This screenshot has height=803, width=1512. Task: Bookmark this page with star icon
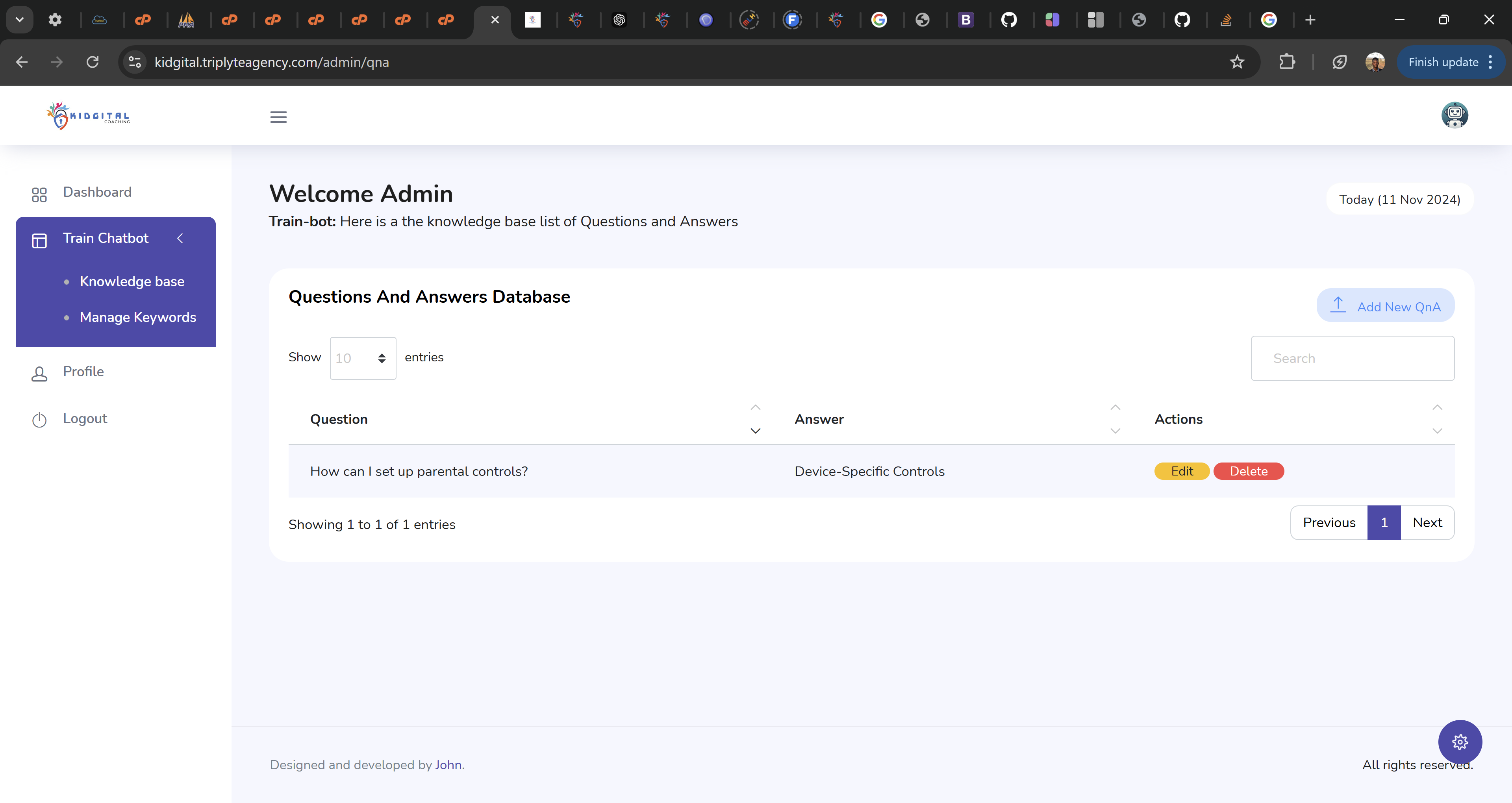coord(1237,62)
